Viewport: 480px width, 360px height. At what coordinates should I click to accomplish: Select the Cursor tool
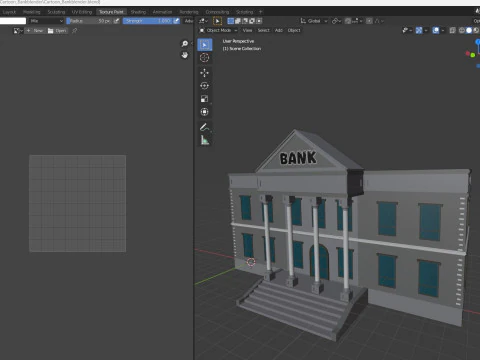[x=205, y=58]
